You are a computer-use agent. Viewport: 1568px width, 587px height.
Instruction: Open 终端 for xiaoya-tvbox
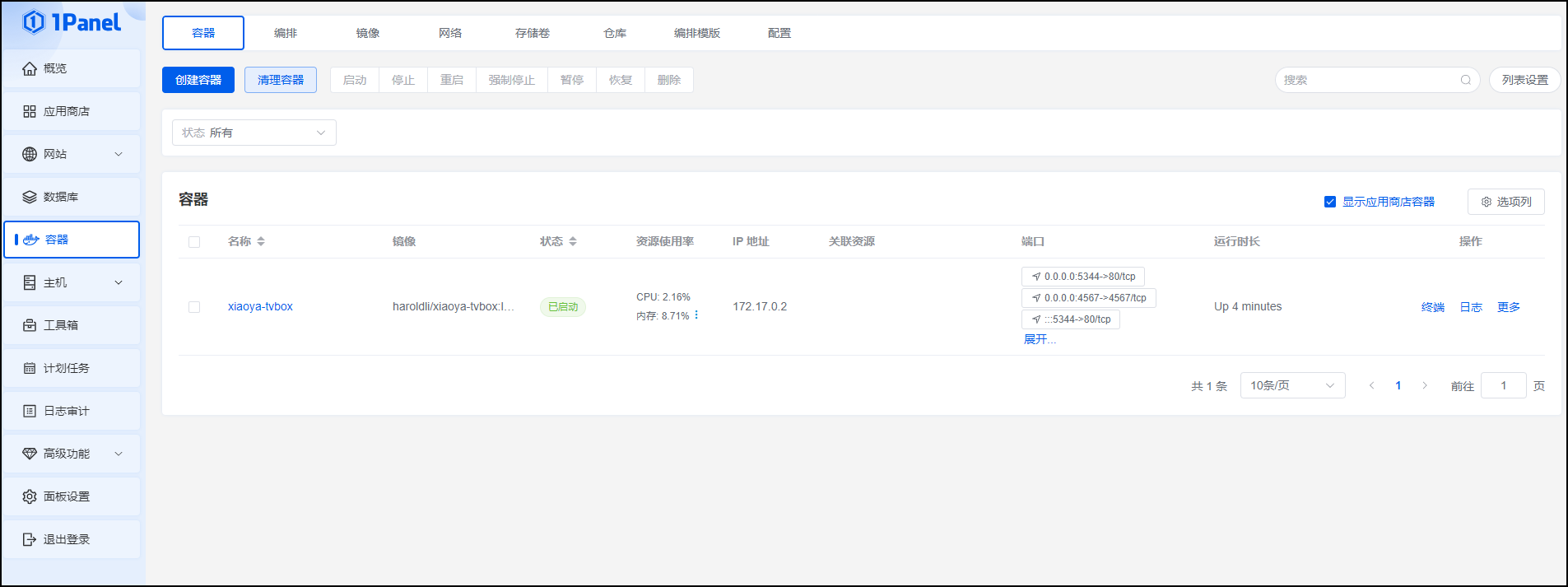(x=1433, y=307)
